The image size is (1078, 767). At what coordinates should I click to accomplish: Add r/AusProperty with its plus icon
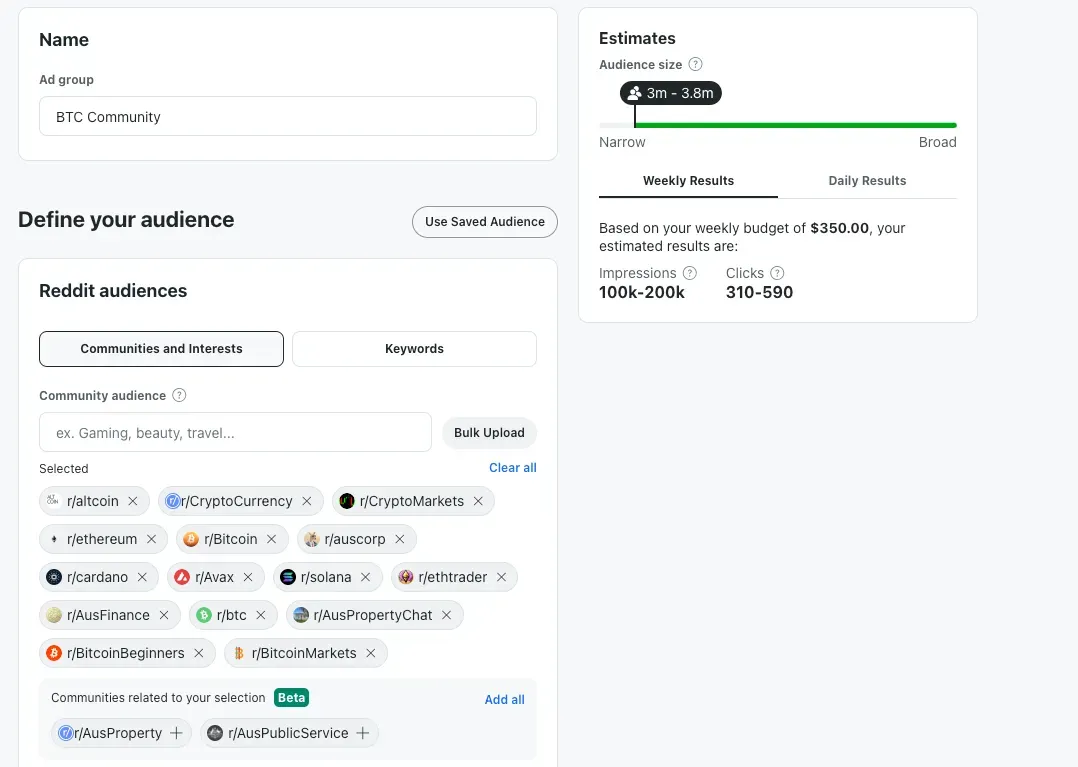pyautogui.click(x=176, y=733)
